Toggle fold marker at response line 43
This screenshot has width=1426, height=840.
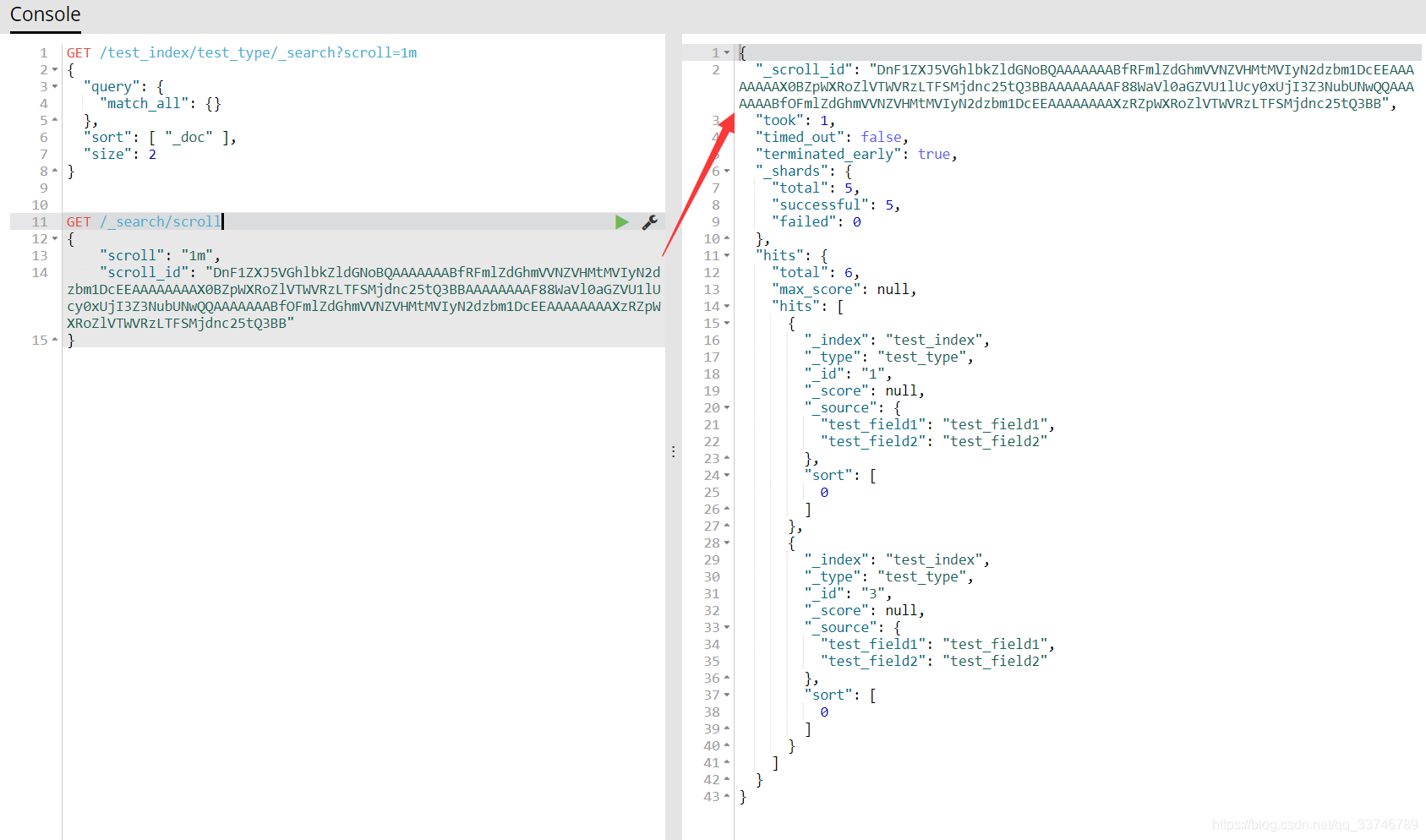pyautogui.click(x=727, y=797)
